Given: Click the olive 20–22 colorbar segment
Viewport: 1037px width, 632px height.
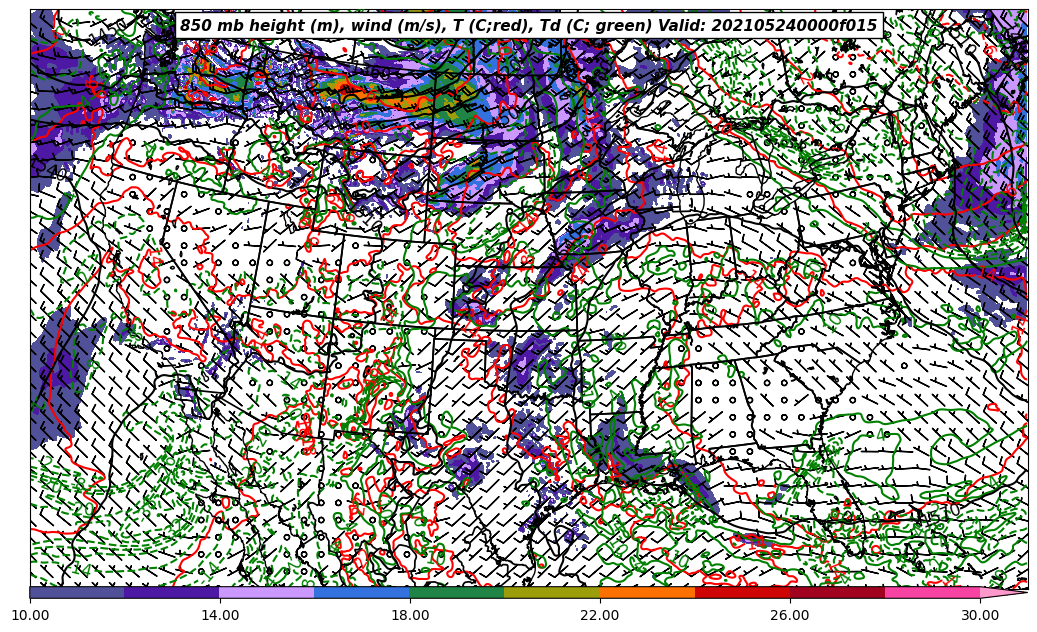Looking at the screenshot, I should (x=552, y=592).
